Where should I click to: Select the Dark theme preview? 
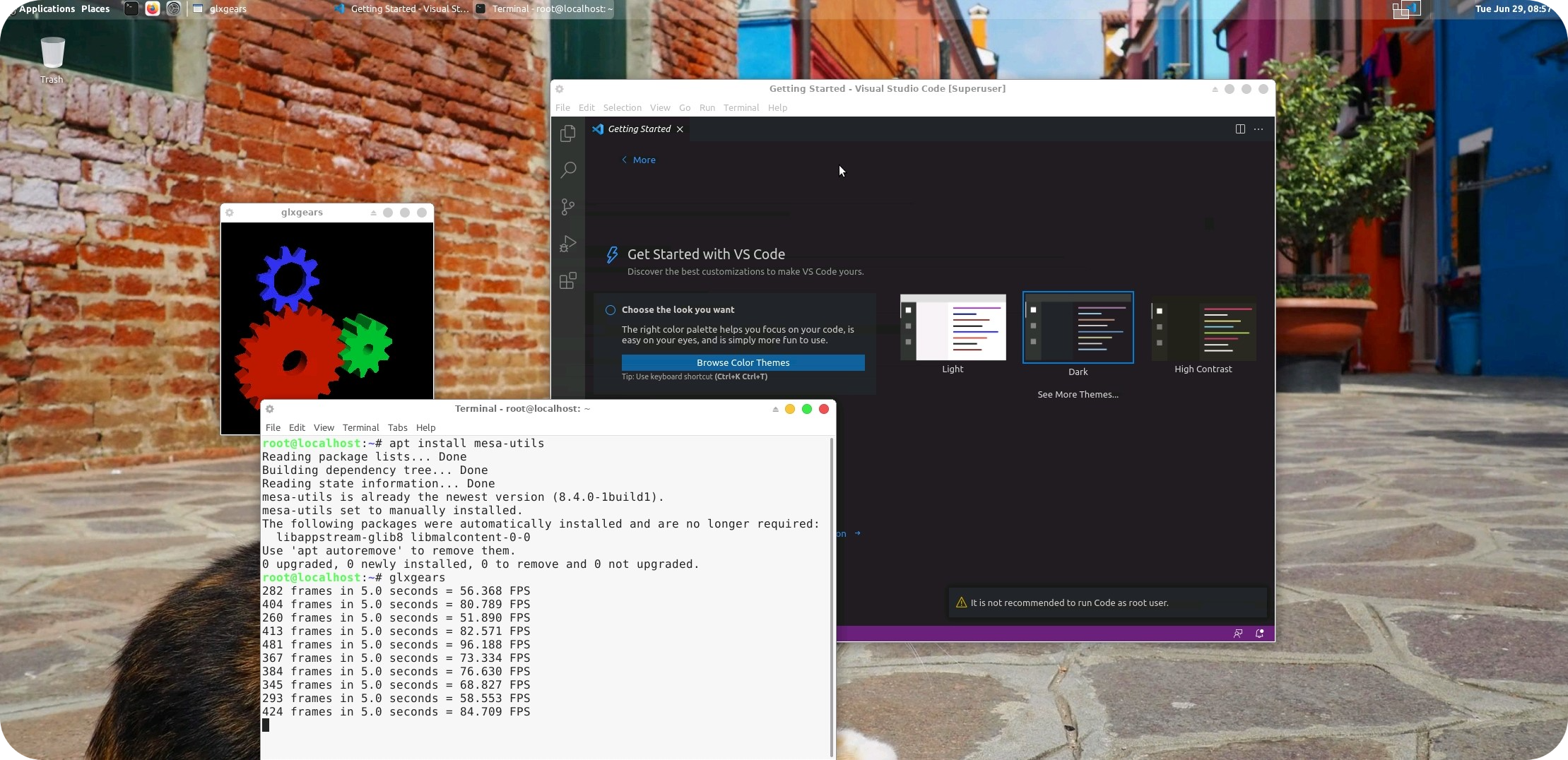click(x=1078, y=327)
